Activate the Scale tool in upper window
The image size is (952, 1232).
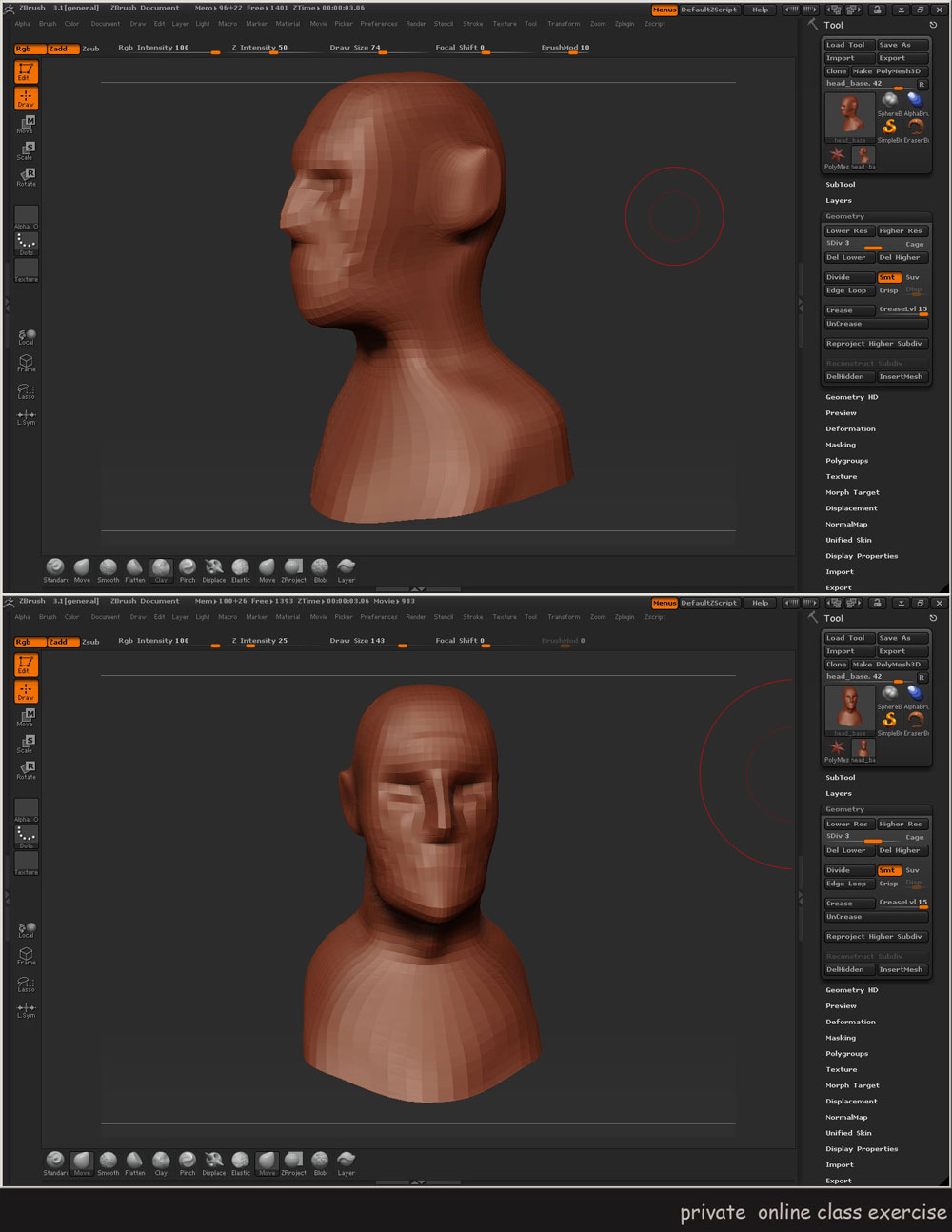26,150
